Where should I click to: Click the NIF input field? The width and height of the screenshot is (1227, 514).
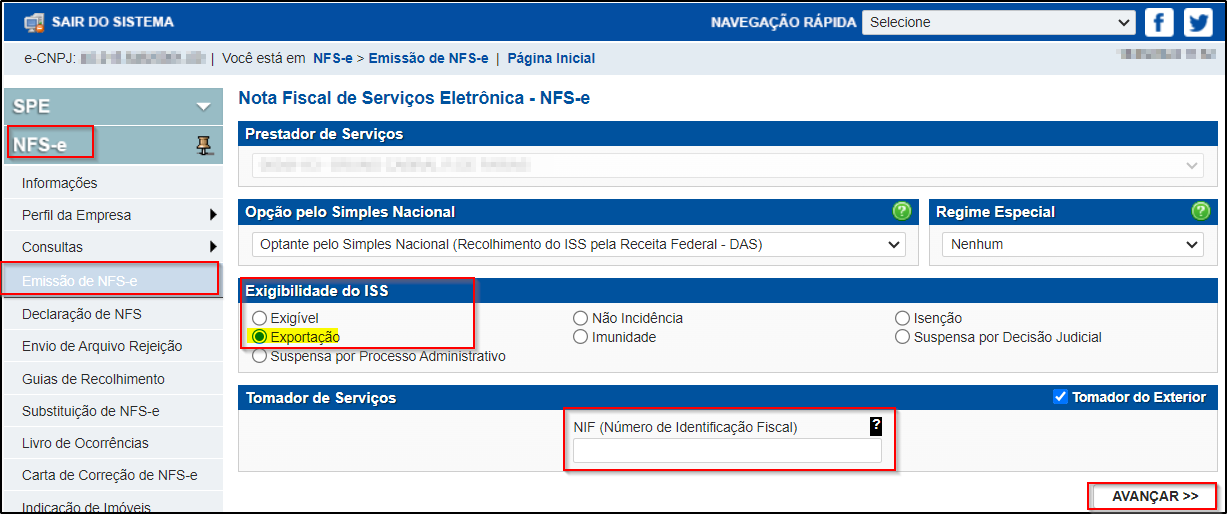coord(727,451)
